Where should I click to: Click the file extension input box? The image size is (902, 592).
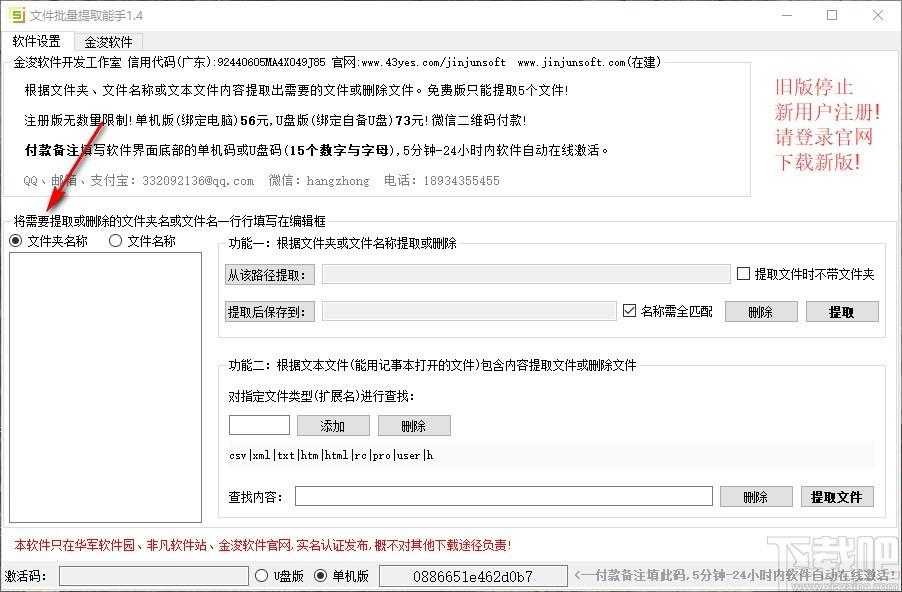tap(259, 425)
